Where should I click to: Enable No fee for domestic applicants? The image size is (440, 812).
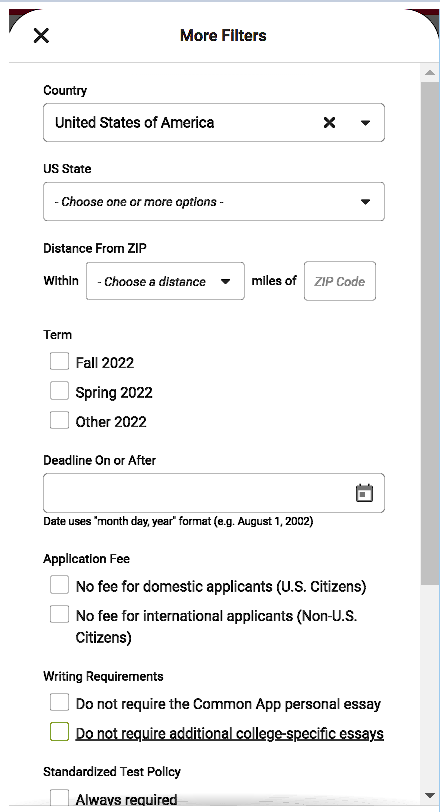coord(60,585)
